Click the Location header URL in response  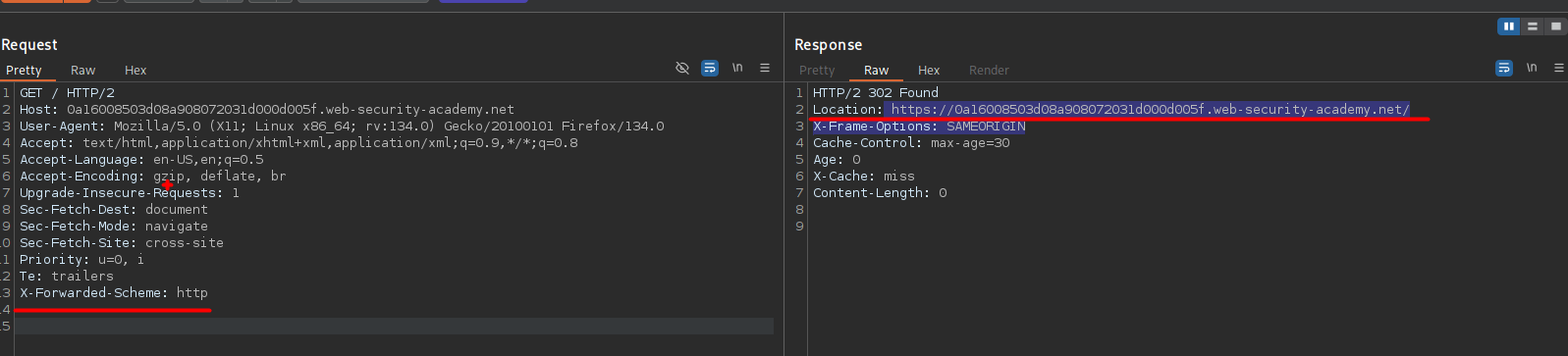tap(1150, 110)
